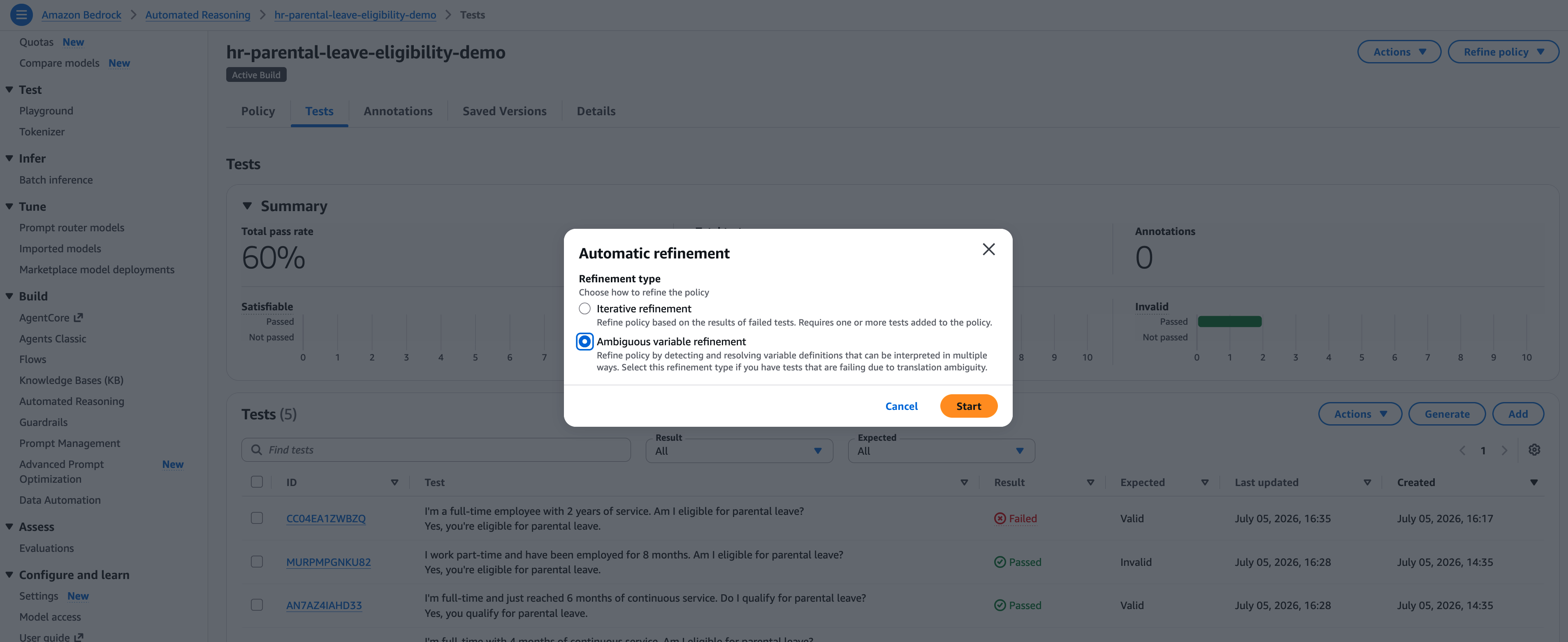Click into the Find tests search field
The image size is (1568, 642).
click(x=436, y=449)
